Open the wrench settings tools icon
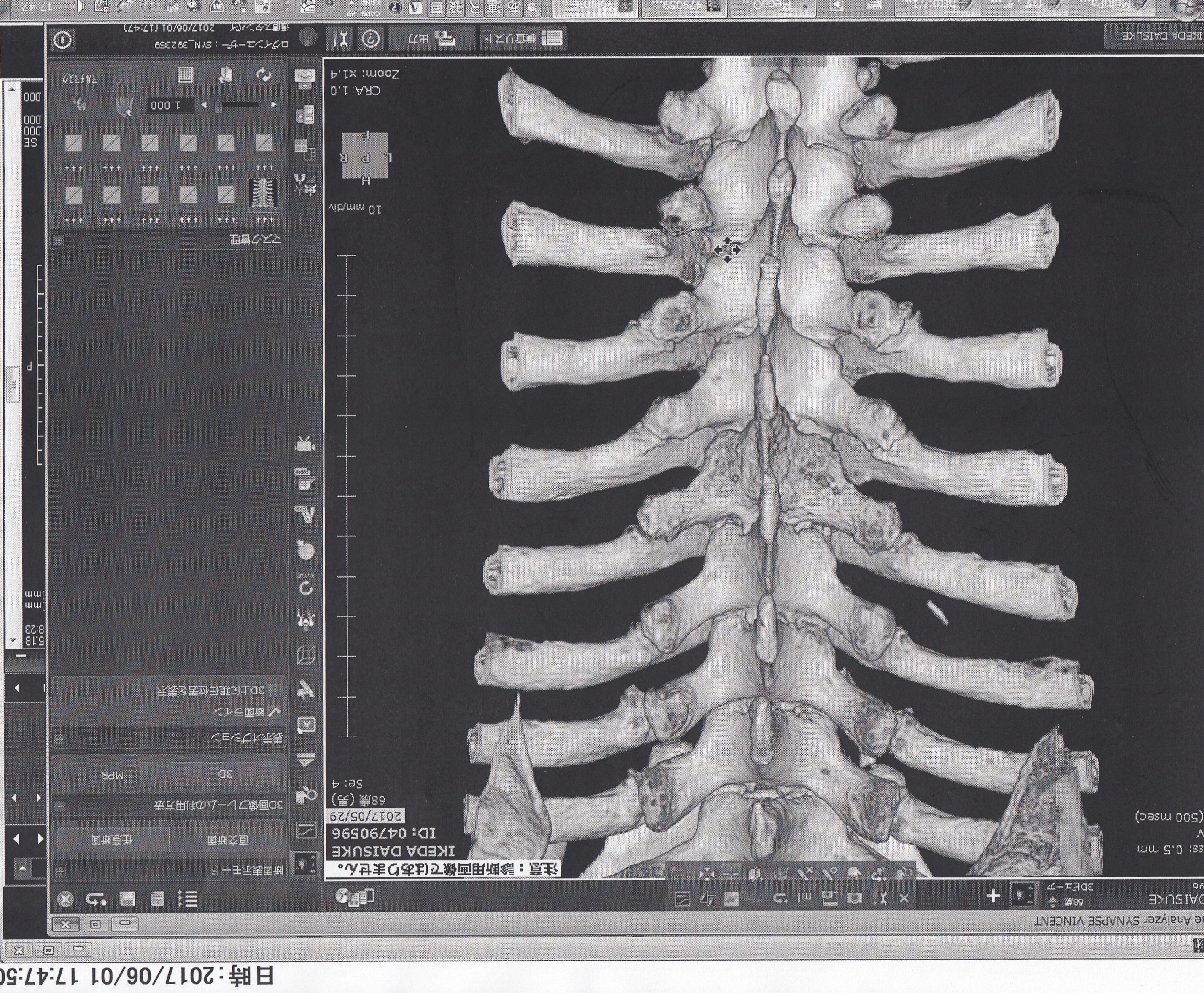Viewport: 1204px width, 993px height. click(x=340, y=39)
